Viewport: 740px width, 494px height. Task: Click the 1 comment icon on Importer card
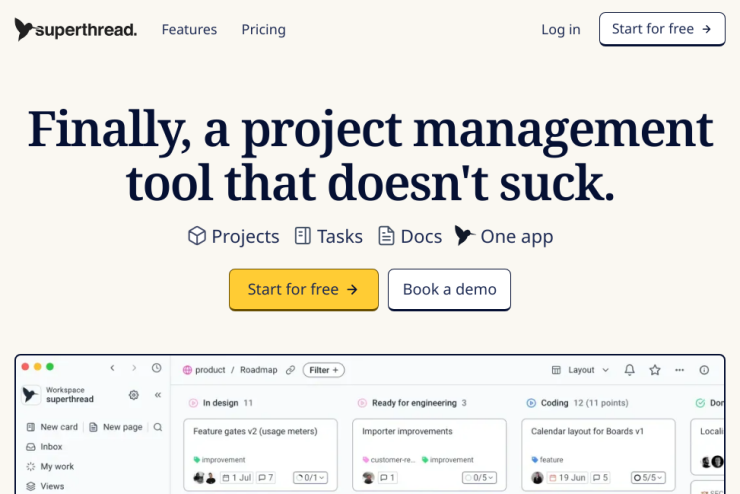(387, 478)
